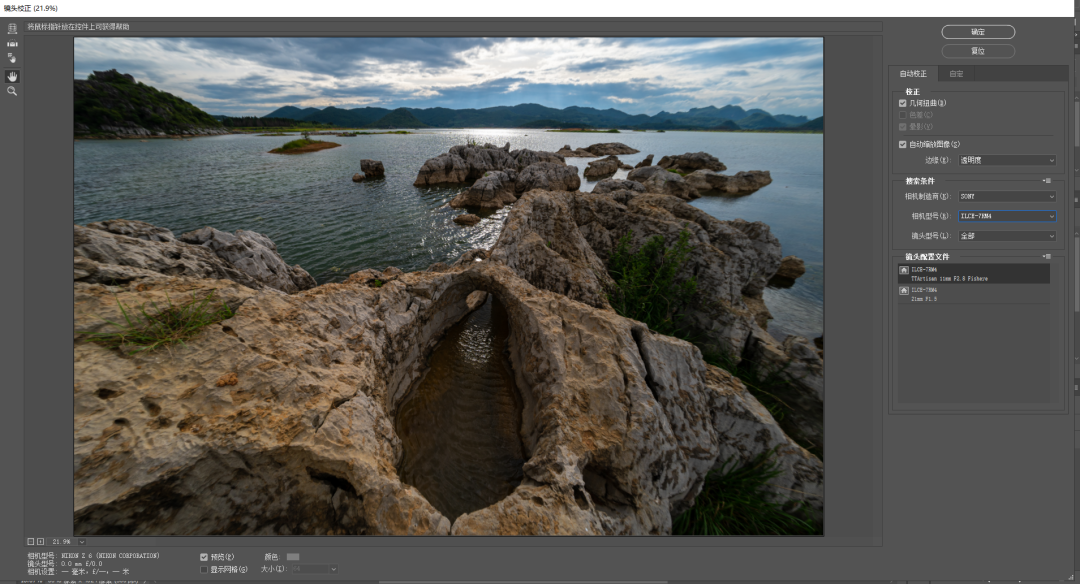
Task: Select the Zoom magnifier tool
Action: (x=12, y=91)
